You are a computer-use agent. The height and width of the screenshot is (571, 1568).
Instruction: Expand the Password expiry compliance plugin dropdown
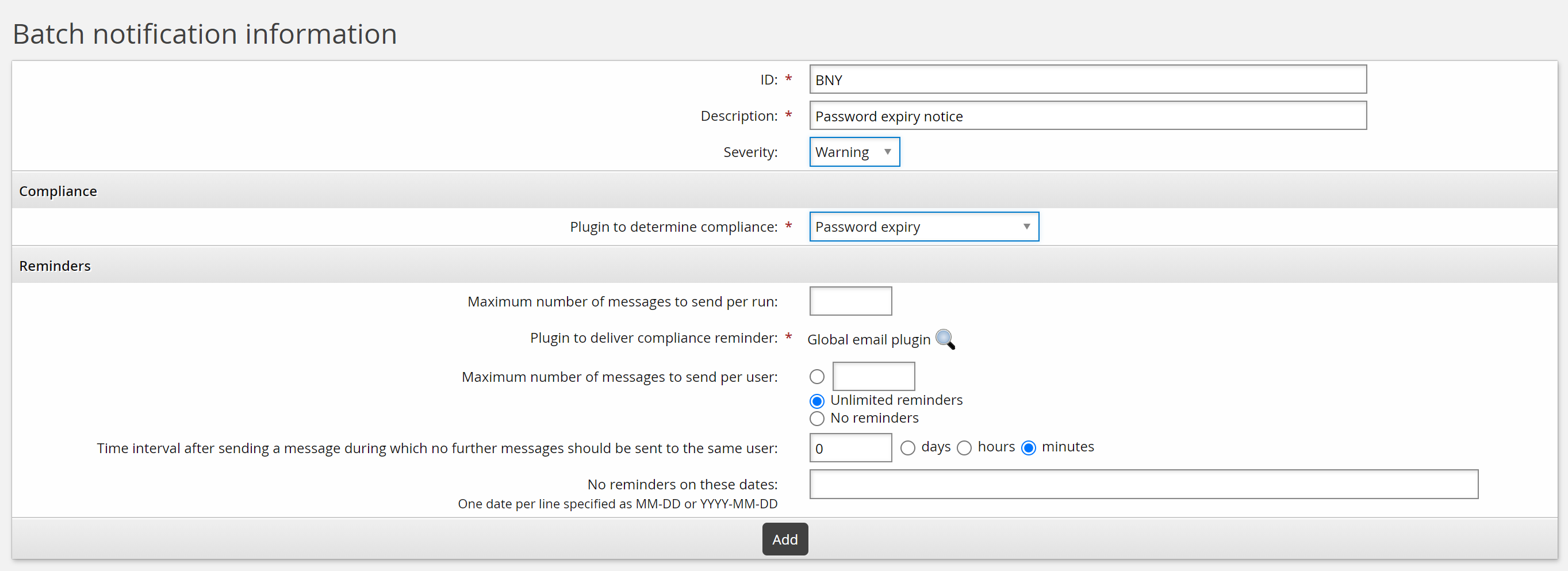pos(923,227)
